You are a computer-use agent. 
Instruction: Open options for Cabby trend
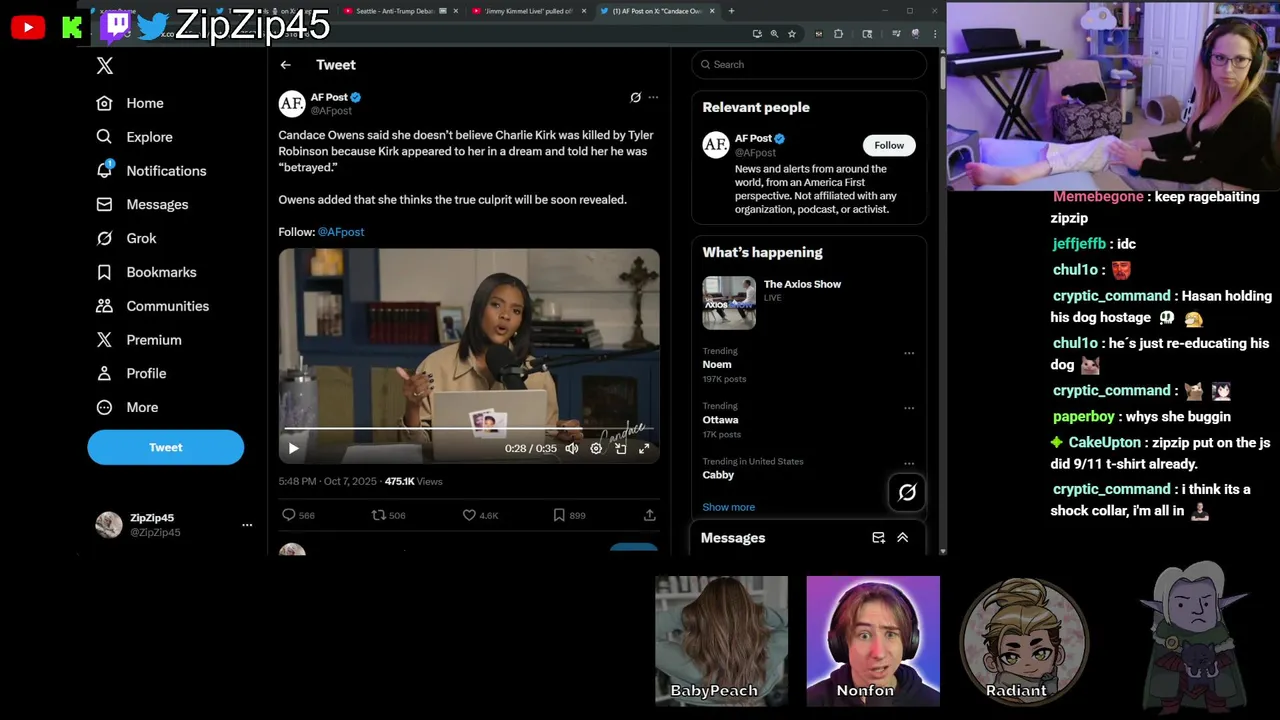coord(909,463)
